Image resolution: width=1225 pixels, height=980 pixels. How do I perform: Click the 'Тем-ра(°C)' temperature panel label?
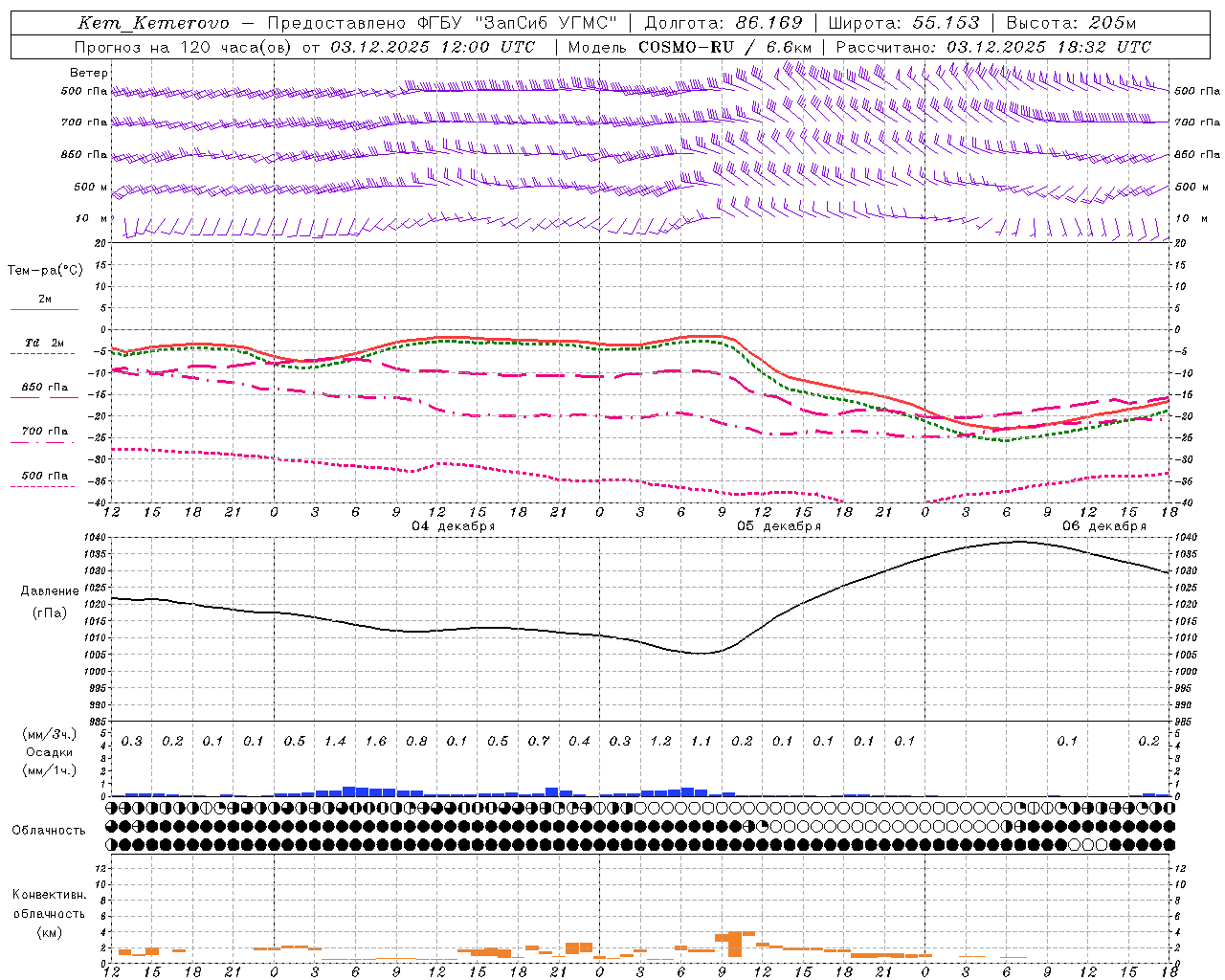pyautogui.click(x=45, y=271)
